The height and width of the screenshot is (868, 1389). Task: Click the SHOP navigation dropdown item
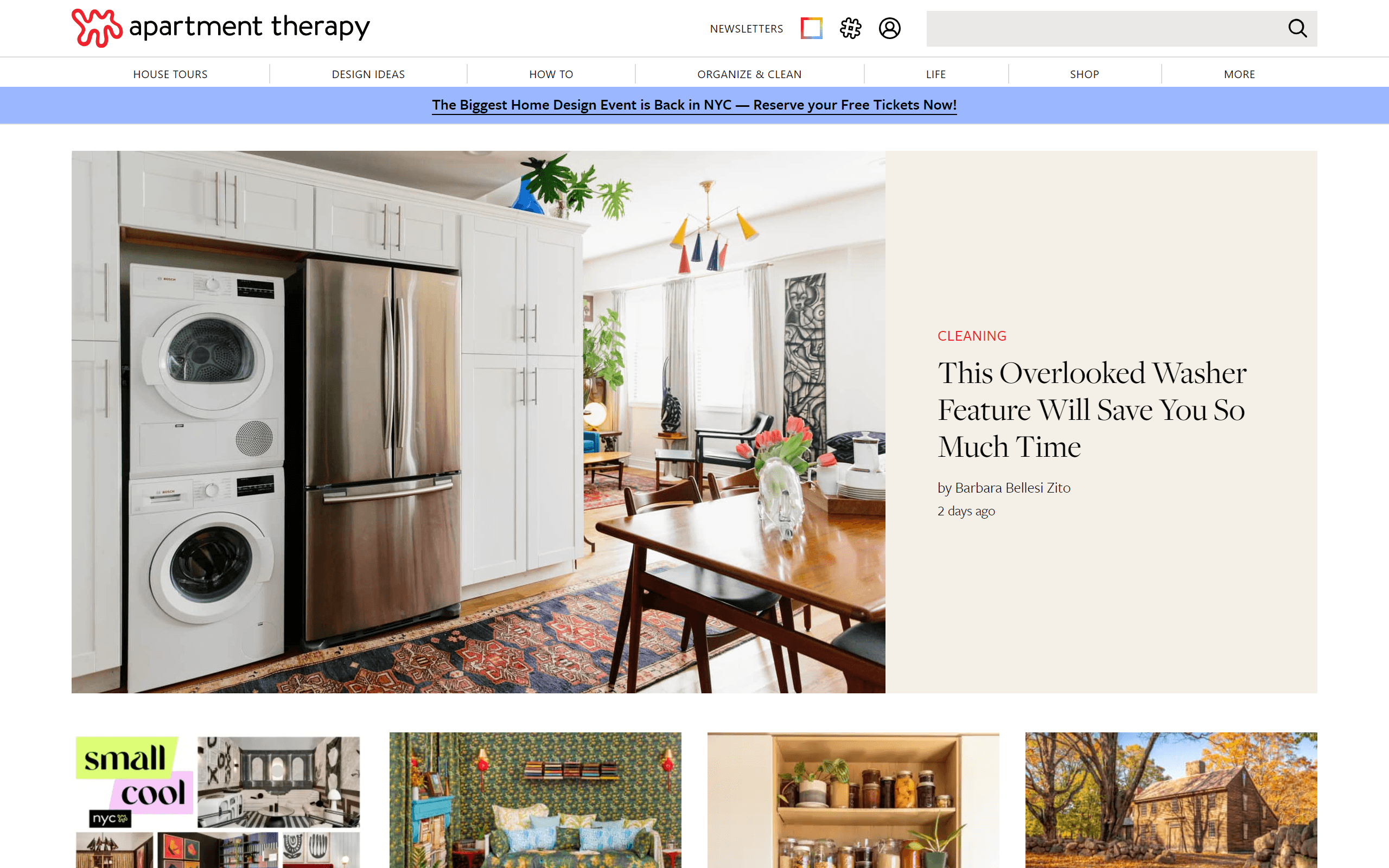click(x=1085, y=73)
